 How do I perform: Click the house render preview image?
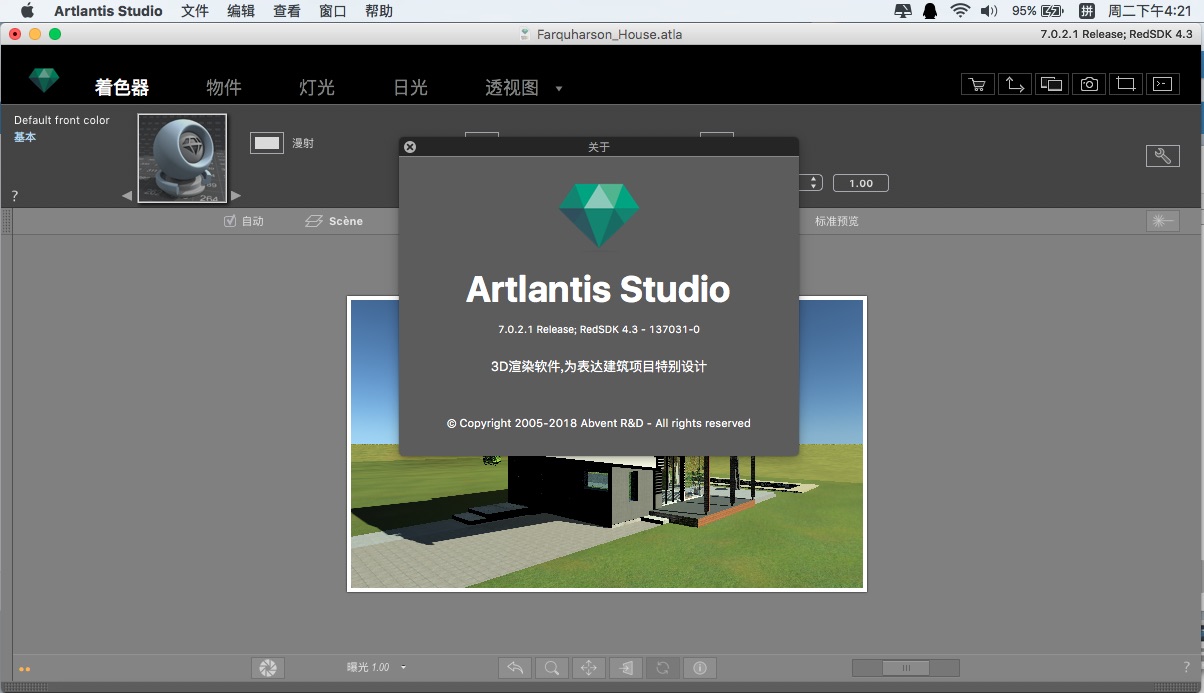pyautogui.click(x=606, y=443)
